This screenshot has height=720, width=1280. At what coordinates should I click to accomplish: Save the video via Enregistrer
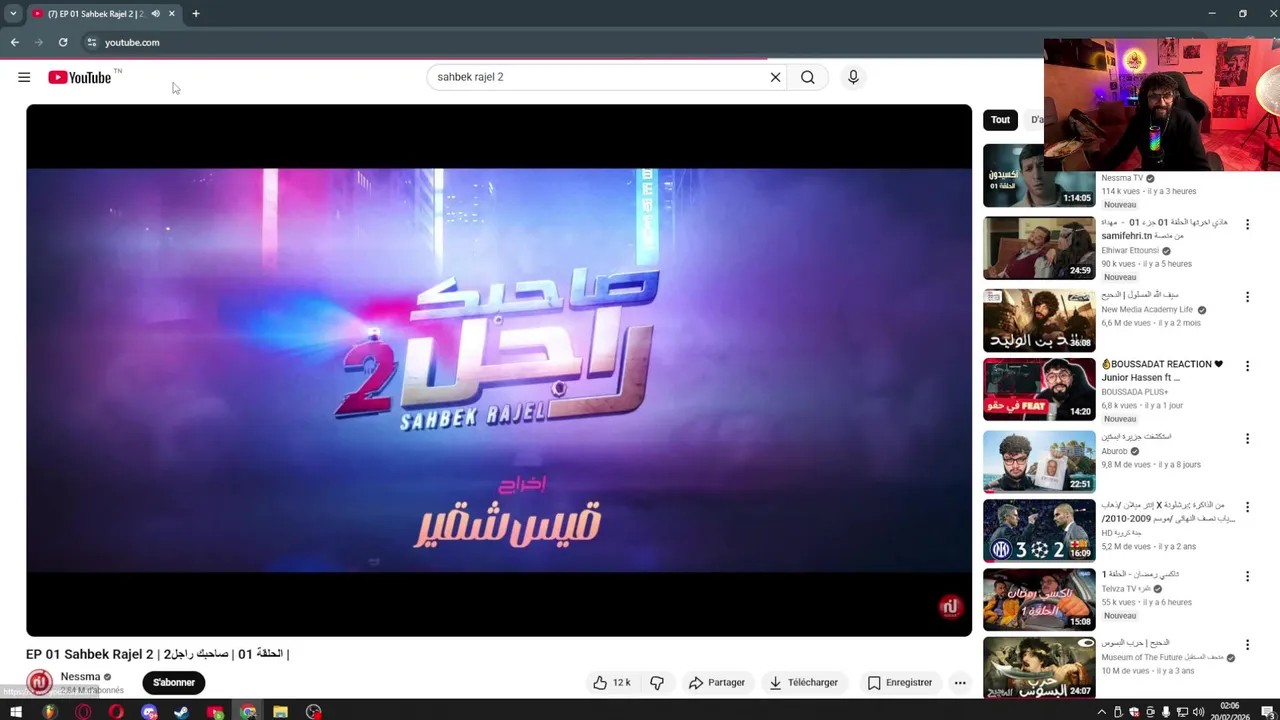point(900,682)
